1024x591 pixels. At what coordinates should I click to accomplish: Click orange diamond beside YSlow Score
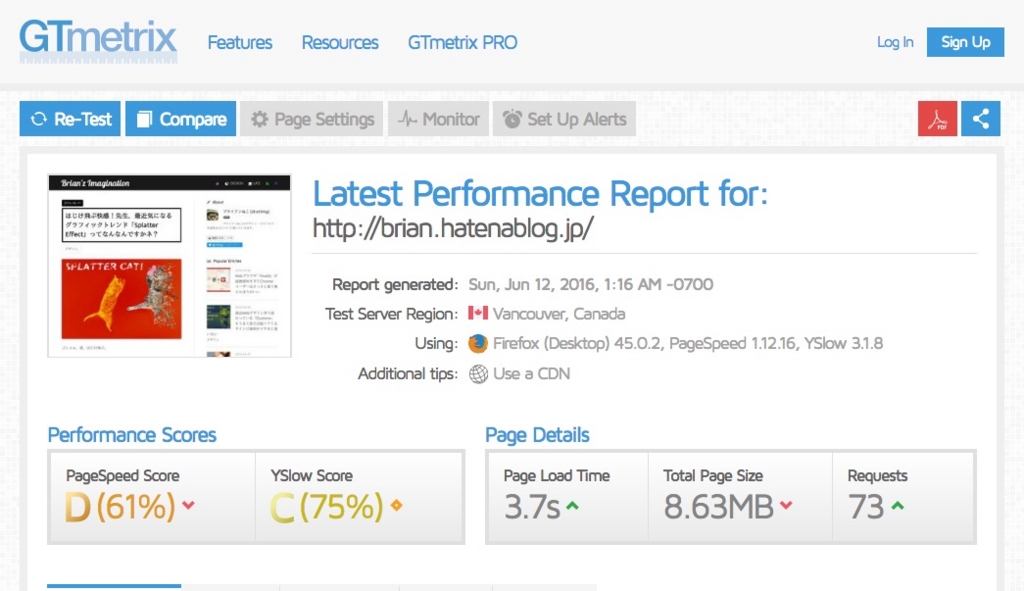click(x=396, y=505)
